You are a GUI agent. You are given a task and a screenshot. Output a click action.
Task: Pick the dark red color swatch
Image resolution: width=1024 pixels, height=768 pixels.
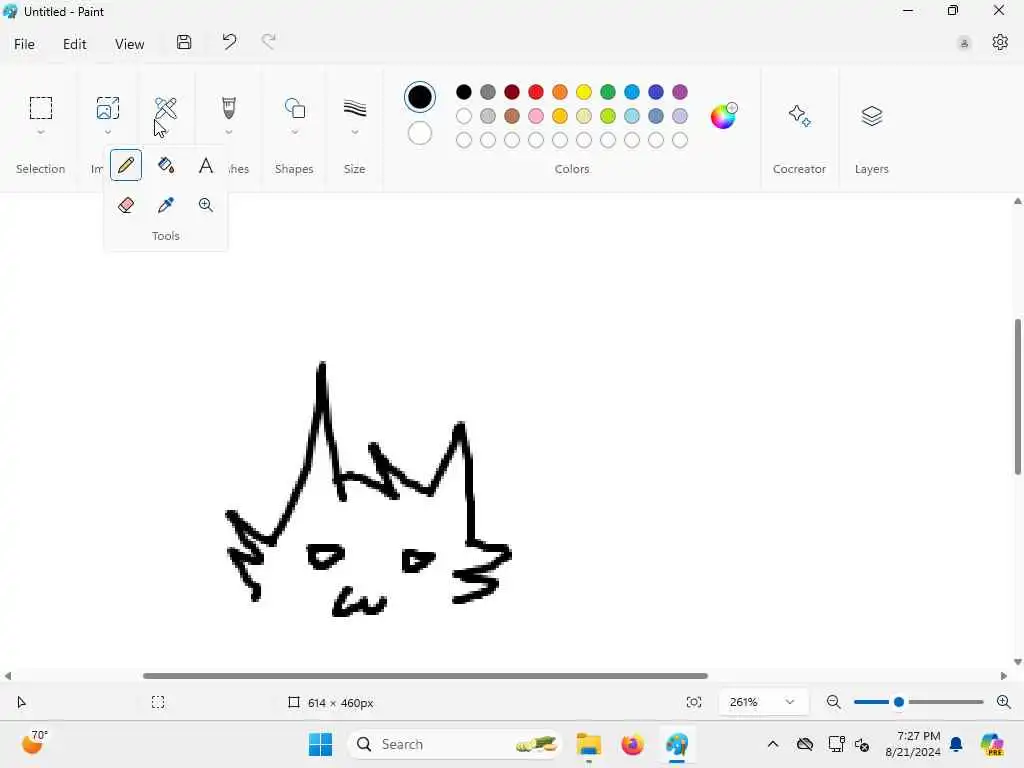[x=512, y=92]
